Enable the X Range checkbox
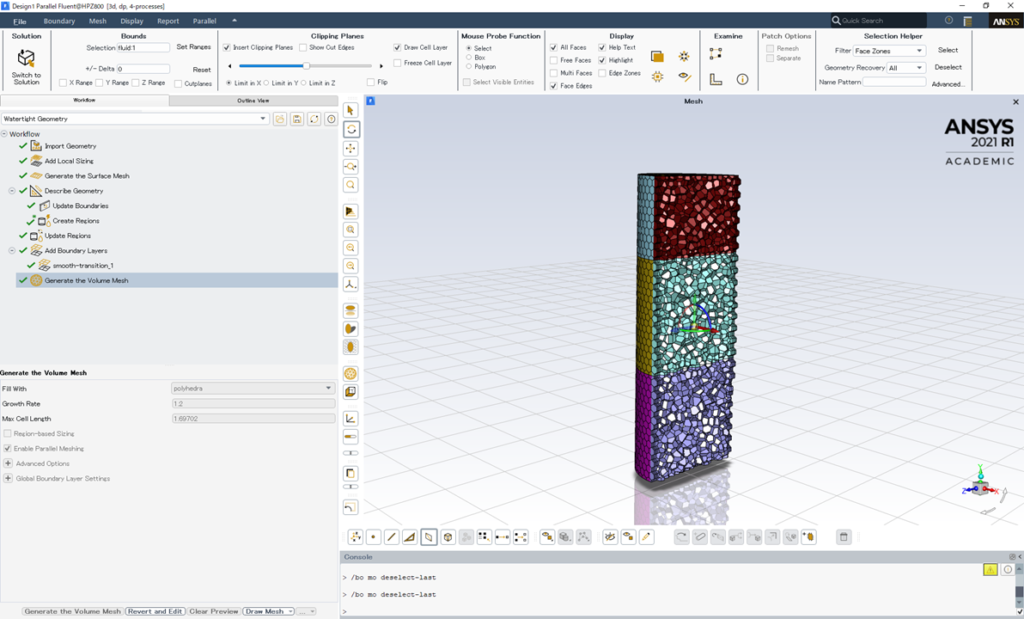1024x619 pixels. click(x=63, y=83)
